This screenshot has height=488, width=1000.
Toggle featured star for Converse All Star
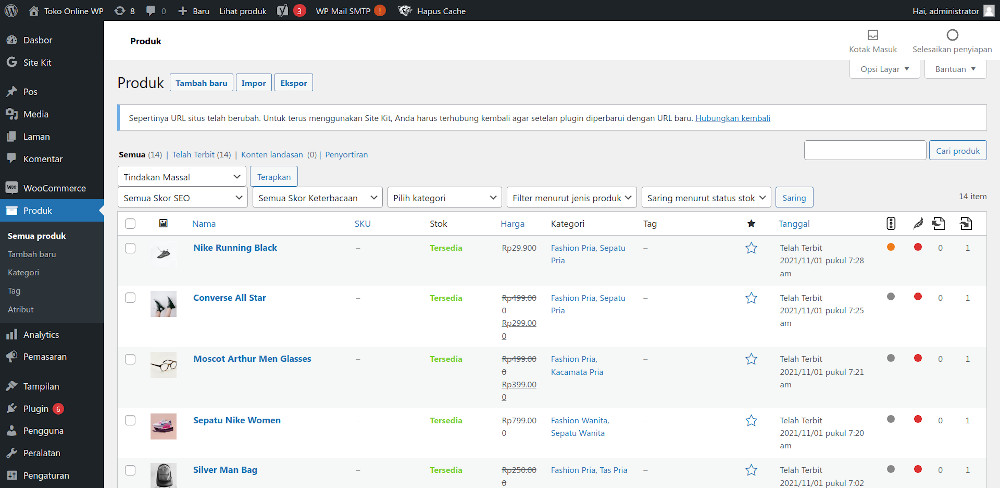click(x=751, y=298)
